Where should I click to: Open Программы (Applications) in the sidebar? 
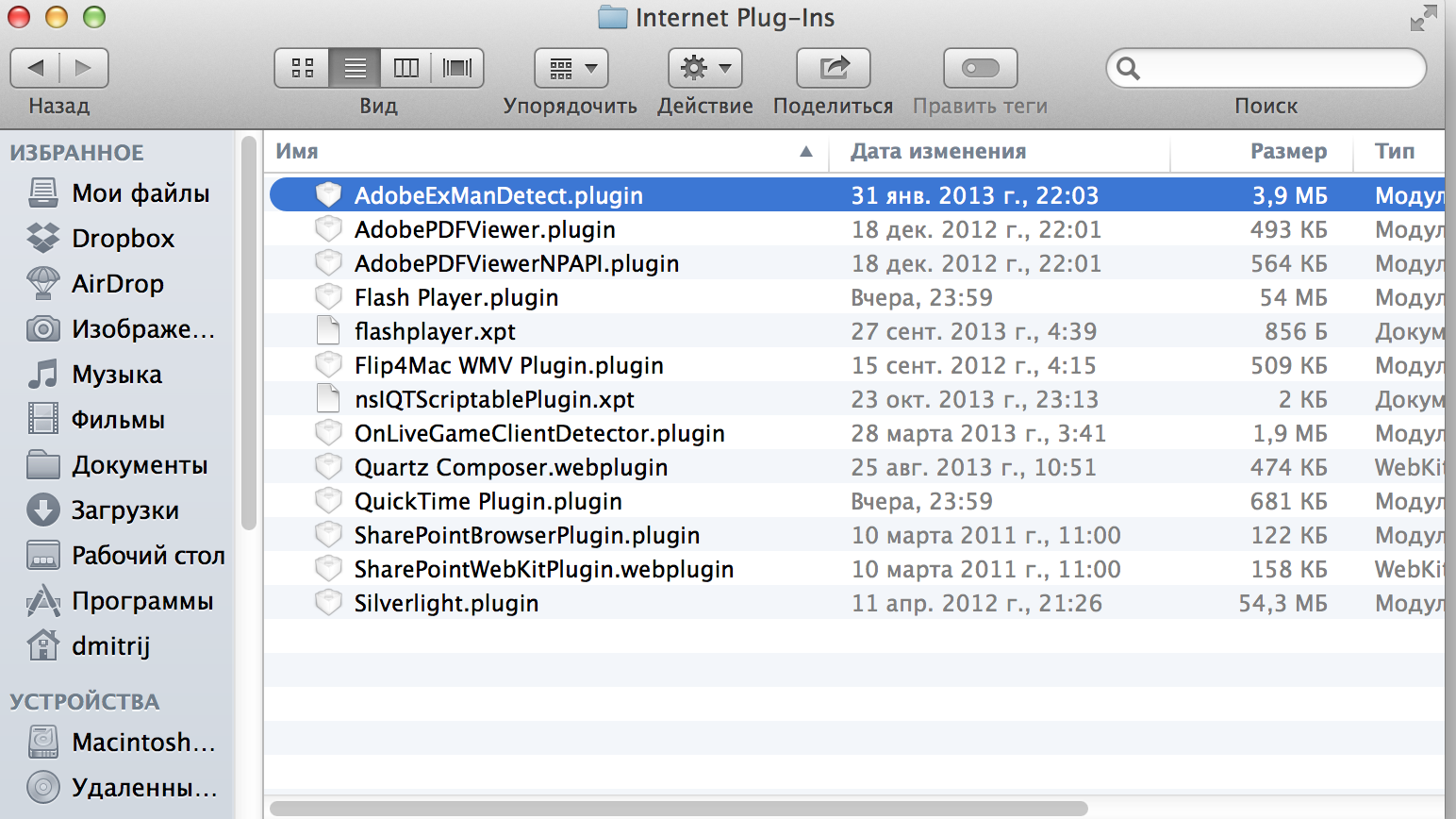[x=119, y=601]
